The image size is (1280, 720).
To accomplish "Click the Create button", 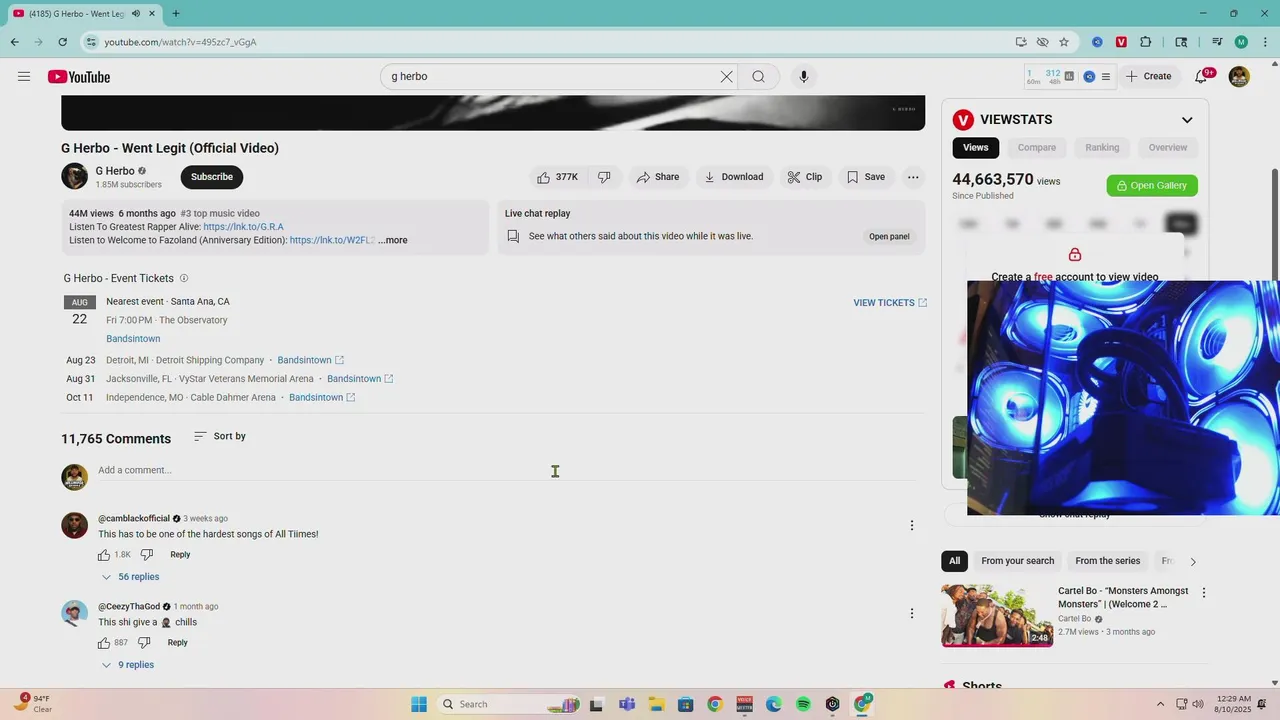I will click(x=1148, y=76).
